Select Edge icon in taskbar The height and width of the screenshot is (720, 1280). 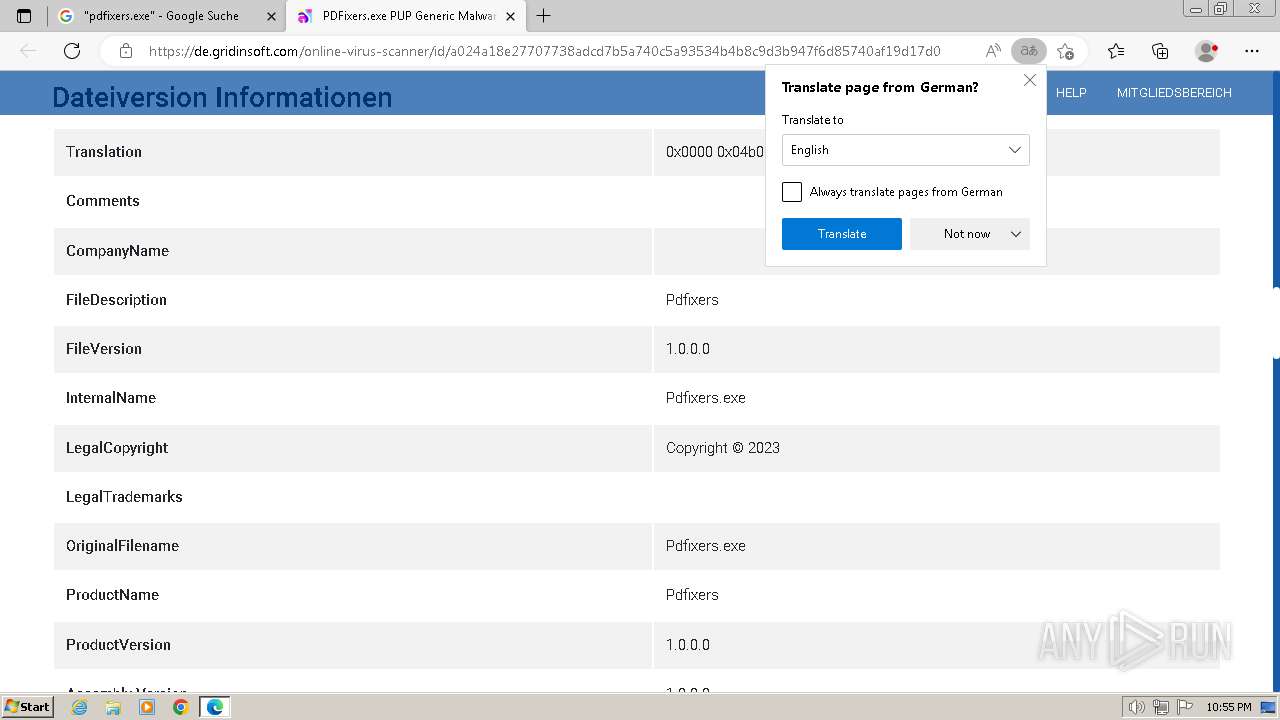pos(215,707)
